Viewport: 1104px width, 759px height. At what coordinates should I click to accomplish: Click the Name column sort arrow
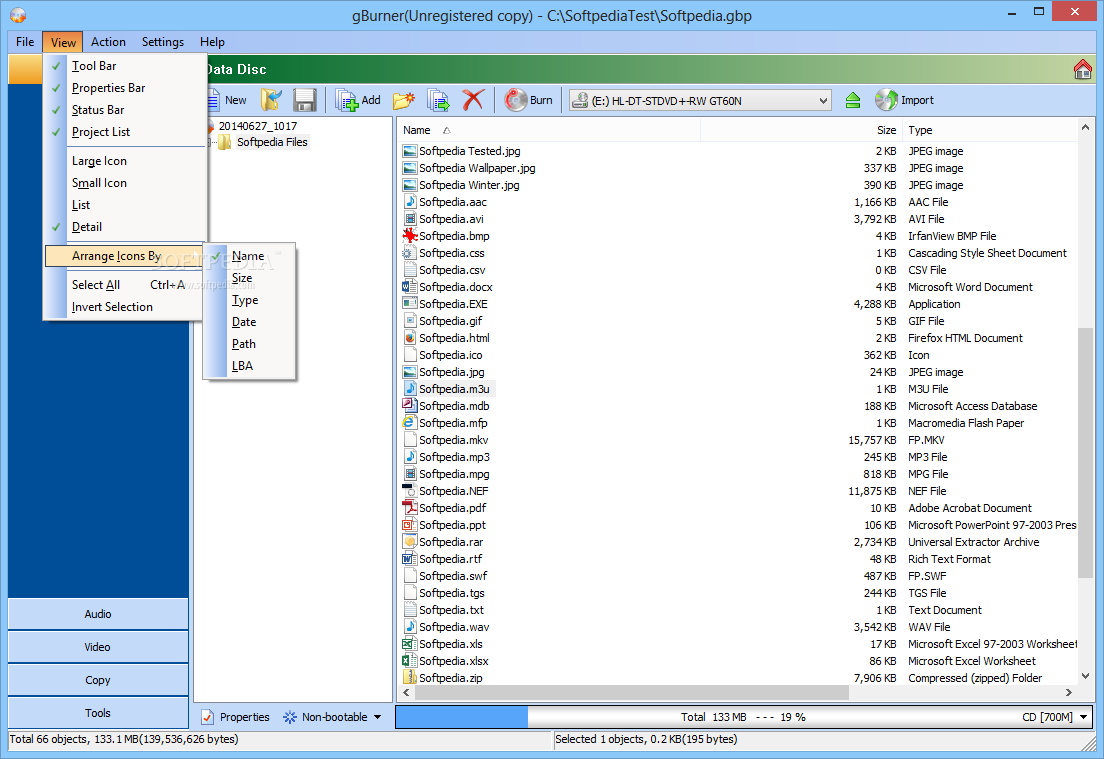coord(446,130)
